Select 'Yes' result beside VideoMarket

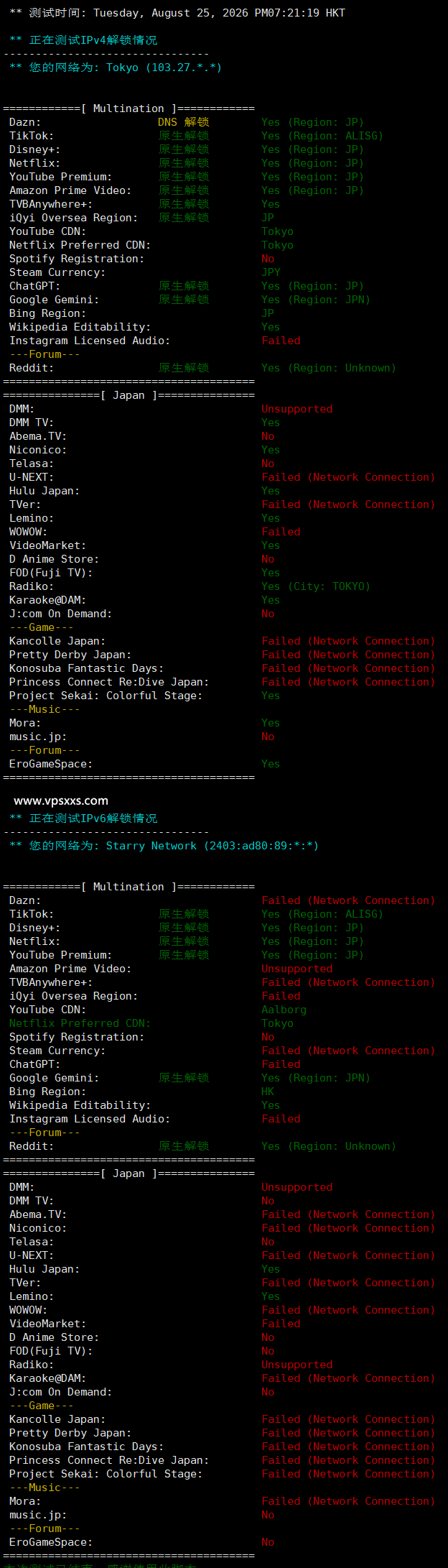(271, 545)
